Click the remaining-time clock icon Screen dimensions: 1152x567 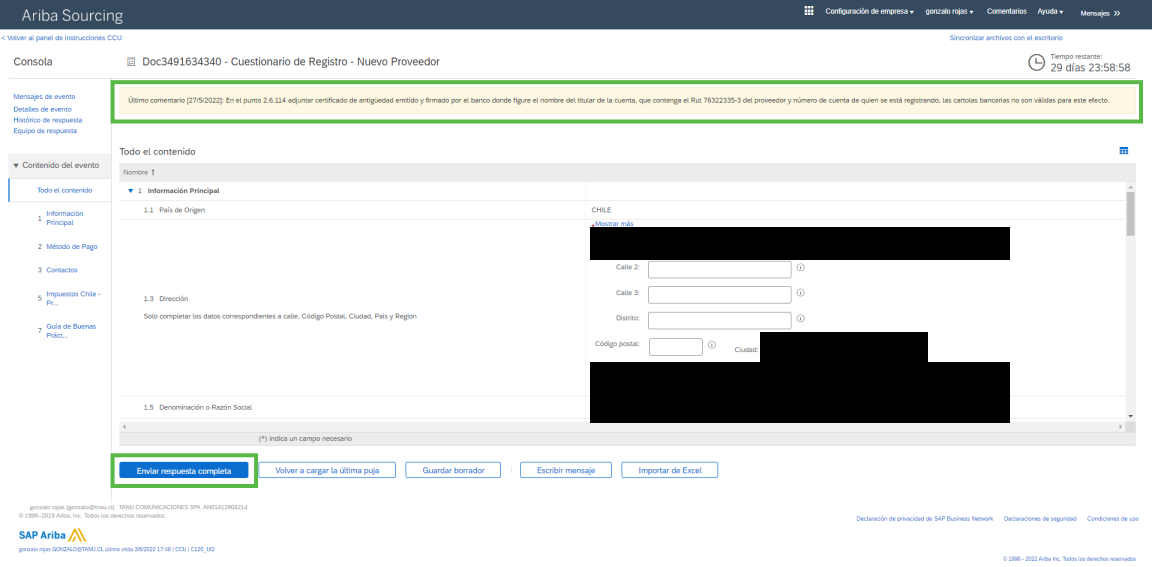coord(1036,63)
